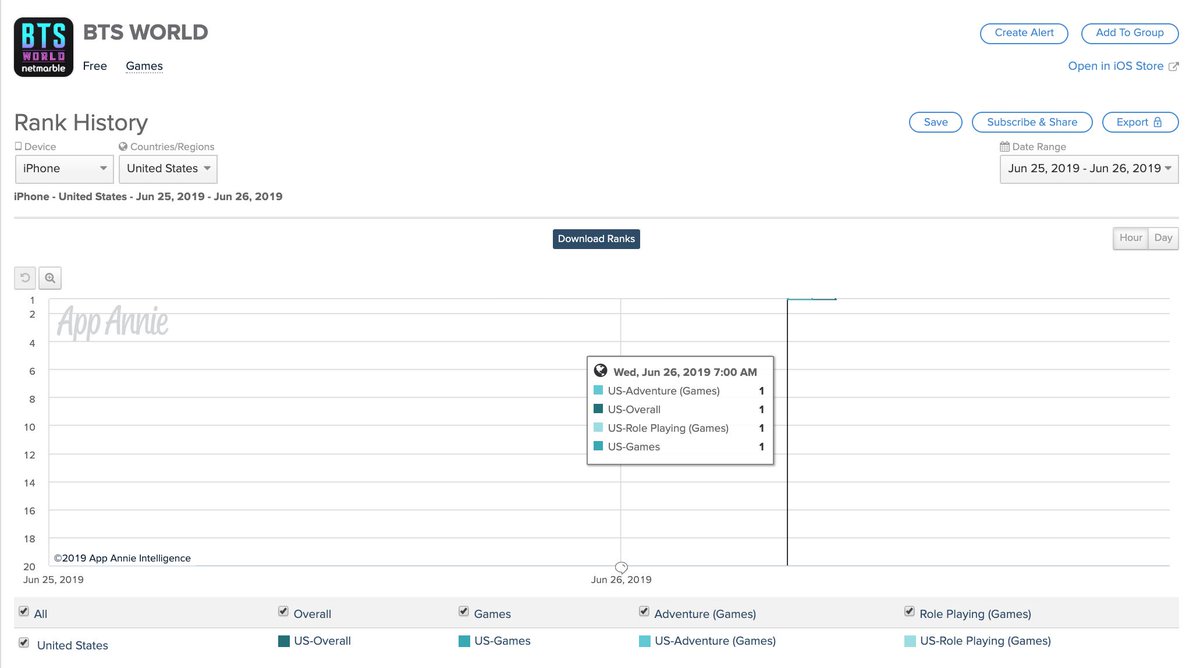Open the Device dropdown showing iPhone
This screenshot has width=1200, height=668.
coord(64,169)
